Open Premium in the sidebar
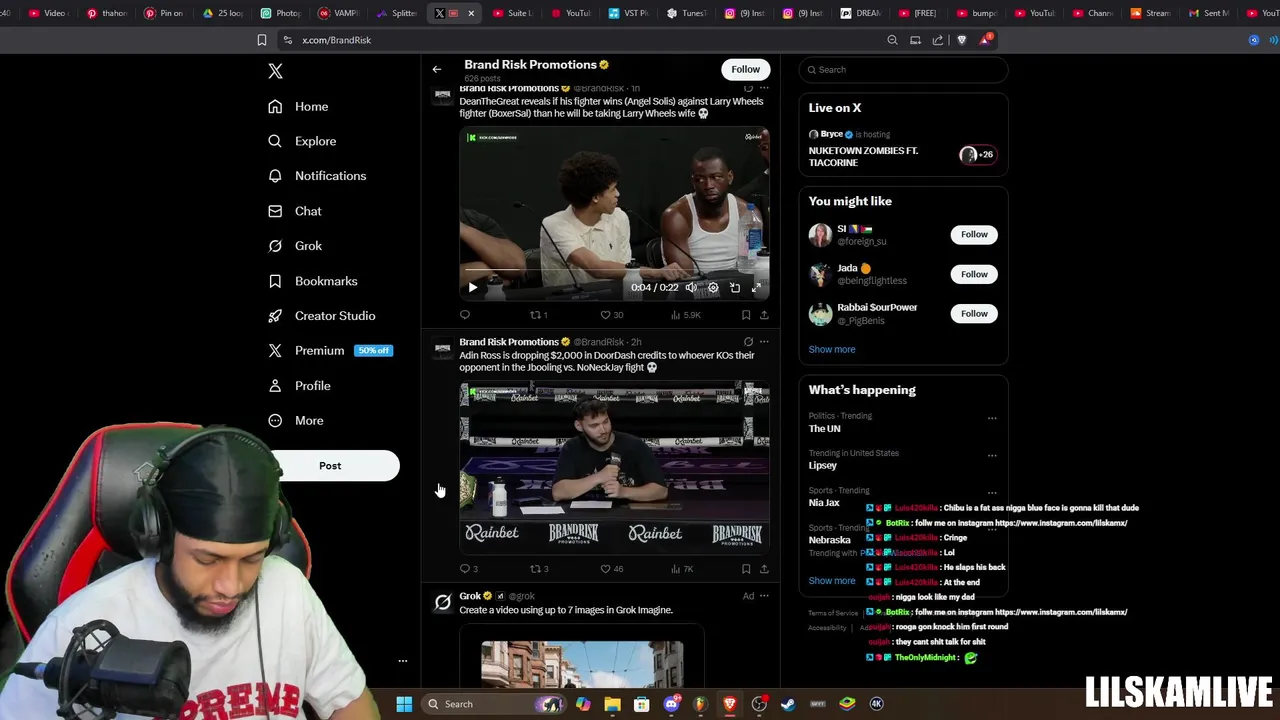Viewport: 1280px width, 720px height. tap(330, 351)
